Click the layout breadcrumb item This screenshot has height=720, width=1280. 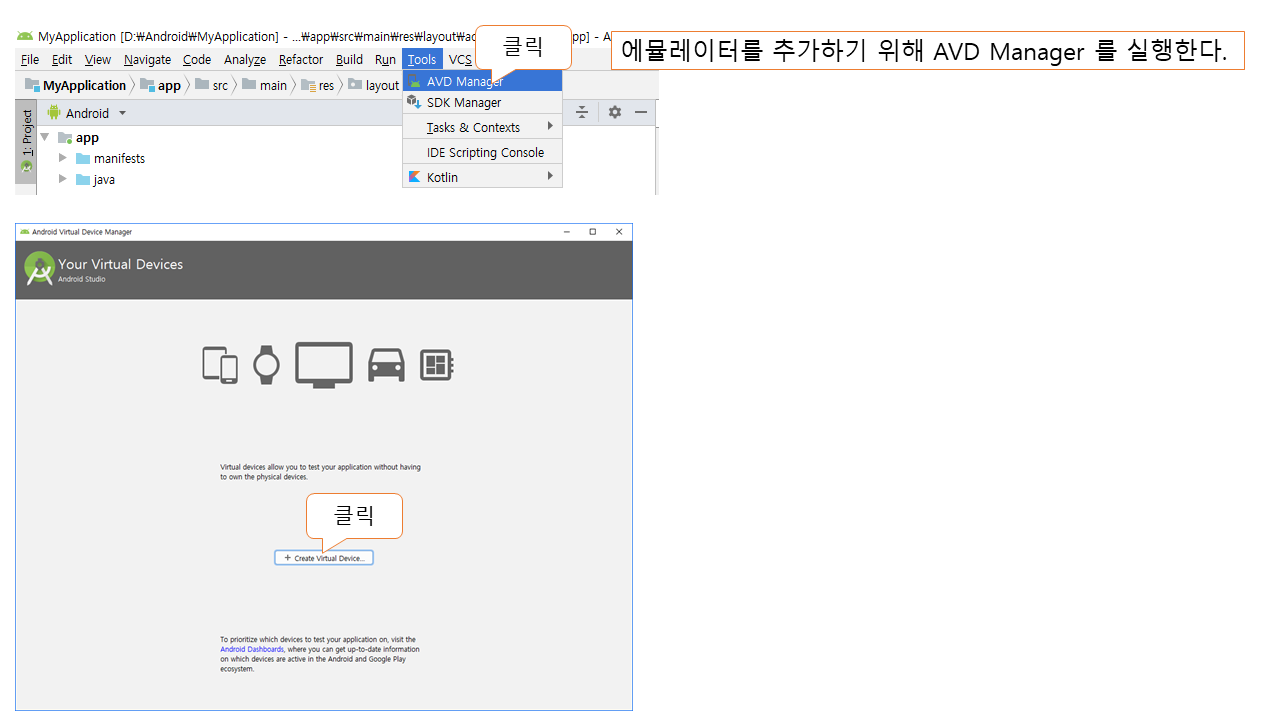pyautogui.click(x=381, y=85)
